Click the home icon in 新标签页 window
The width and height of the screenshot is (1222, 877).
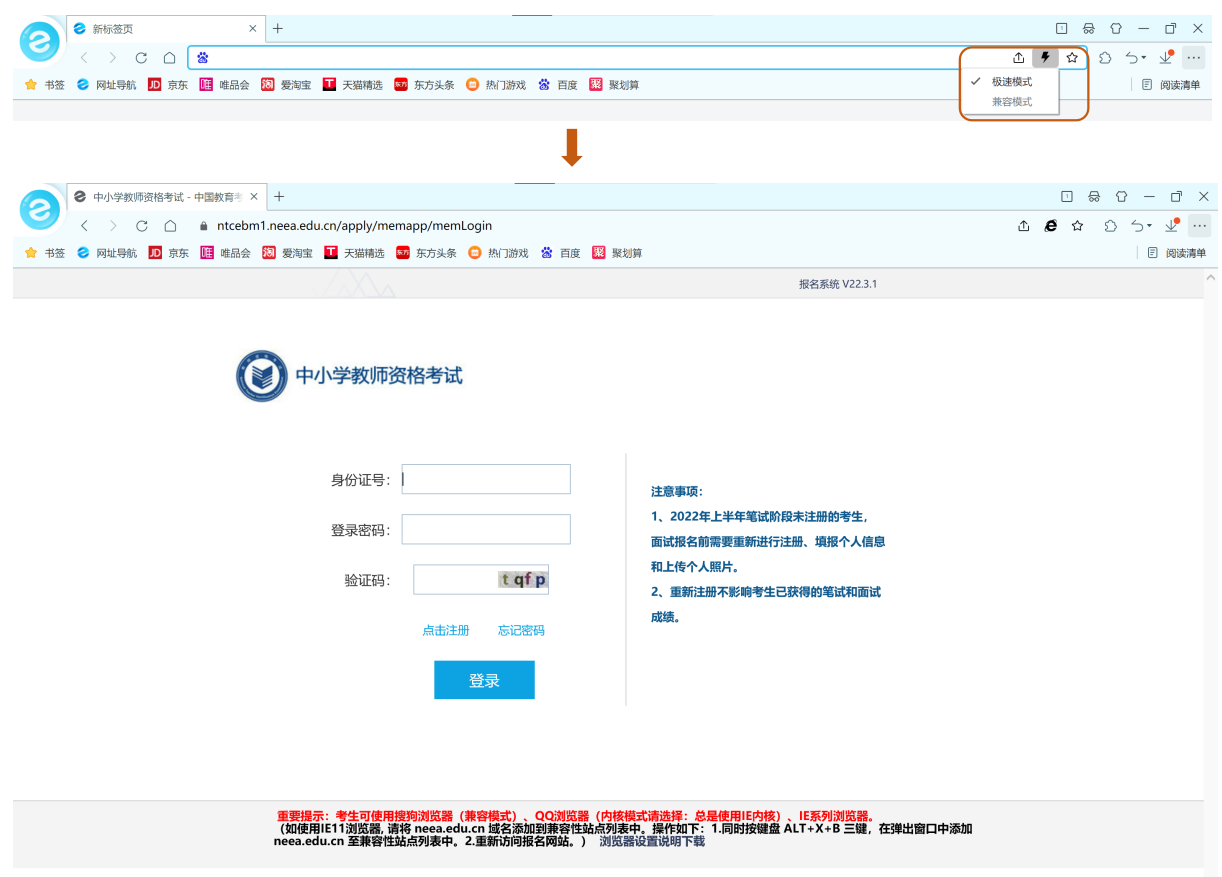tap(170, 58)
